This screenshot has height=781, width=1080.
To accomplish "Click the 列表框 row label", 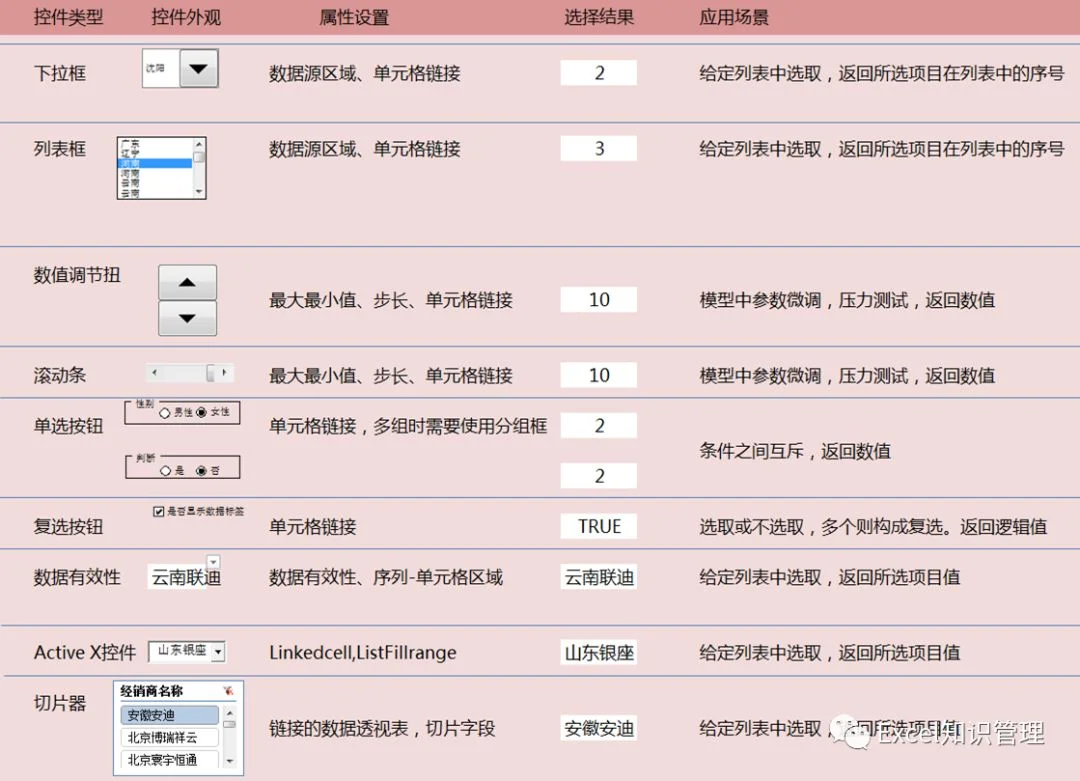I will coord(60,149).
